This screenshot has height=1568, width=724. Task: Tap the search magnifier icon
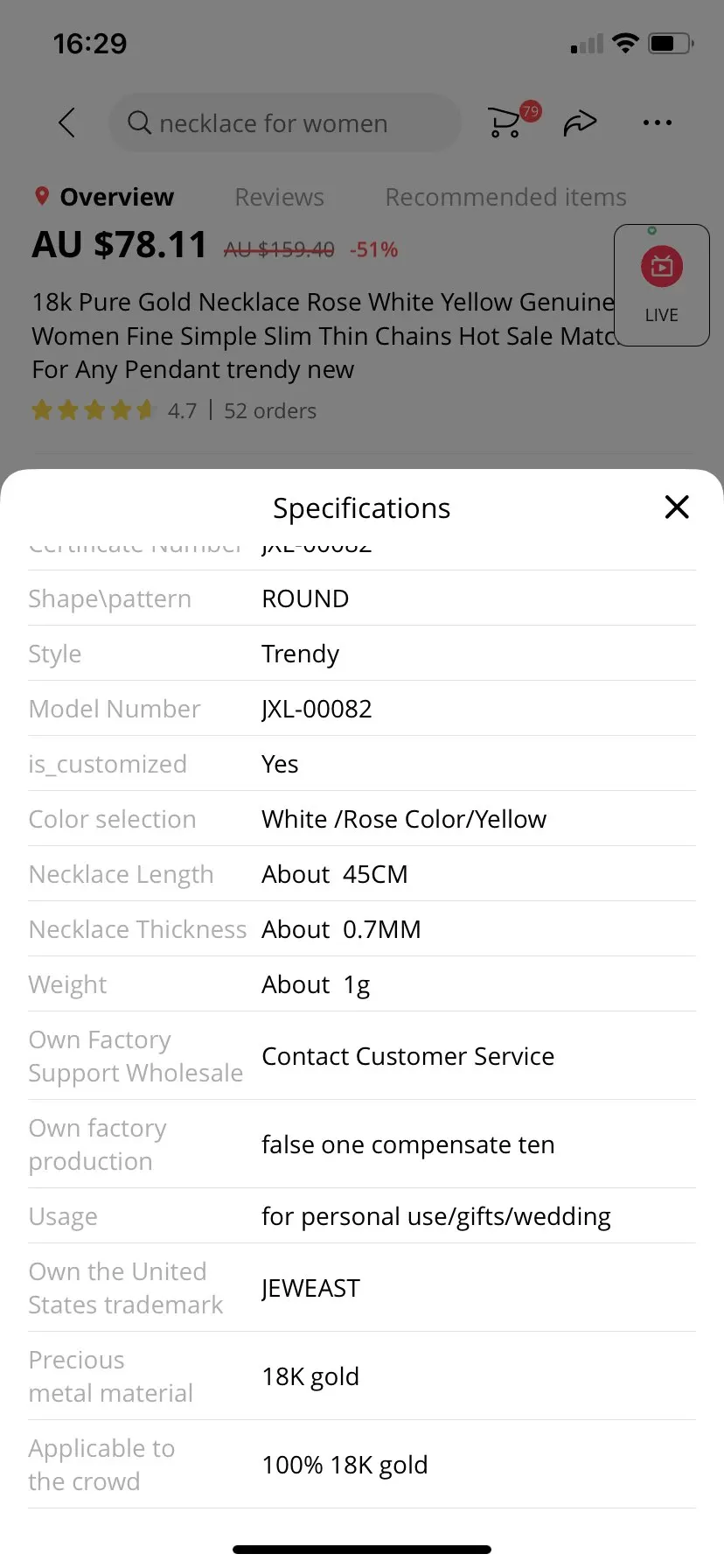click(139, 123)
